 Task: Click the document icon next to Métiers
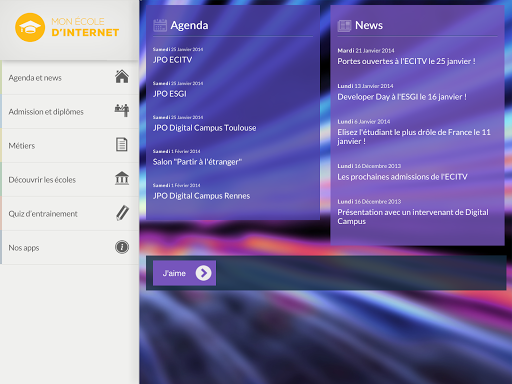click(122, 145)
